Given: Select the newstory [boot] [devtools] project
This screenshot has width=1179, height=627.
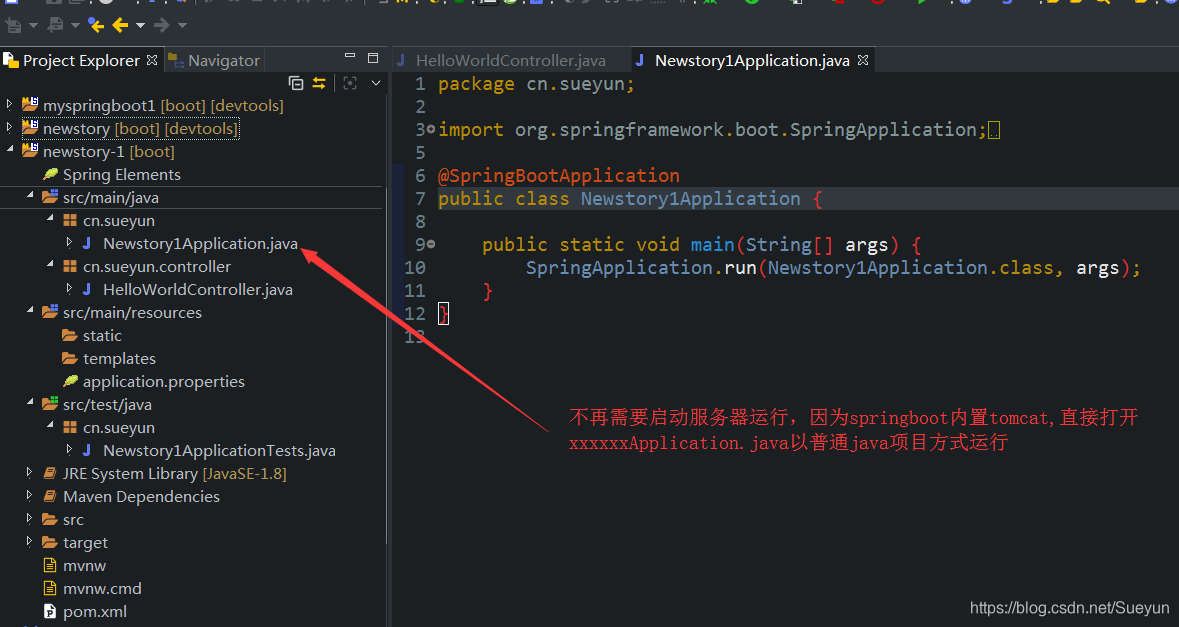Looking at the screenshot, I should coord(140,129).
